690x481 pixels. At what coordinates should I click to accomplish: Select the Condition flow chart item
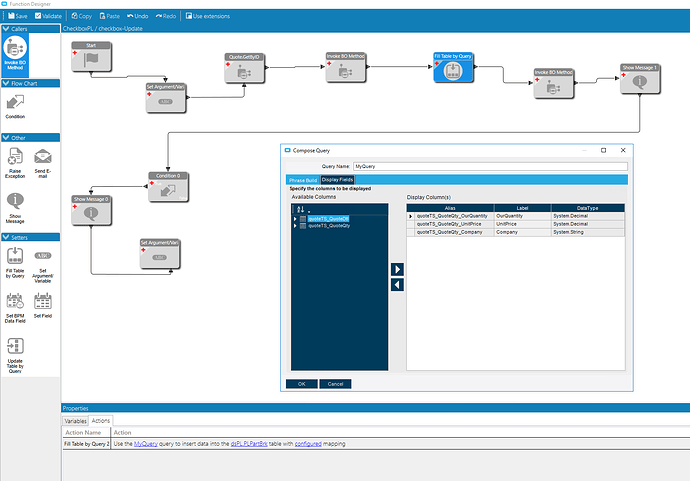(15, 107)
